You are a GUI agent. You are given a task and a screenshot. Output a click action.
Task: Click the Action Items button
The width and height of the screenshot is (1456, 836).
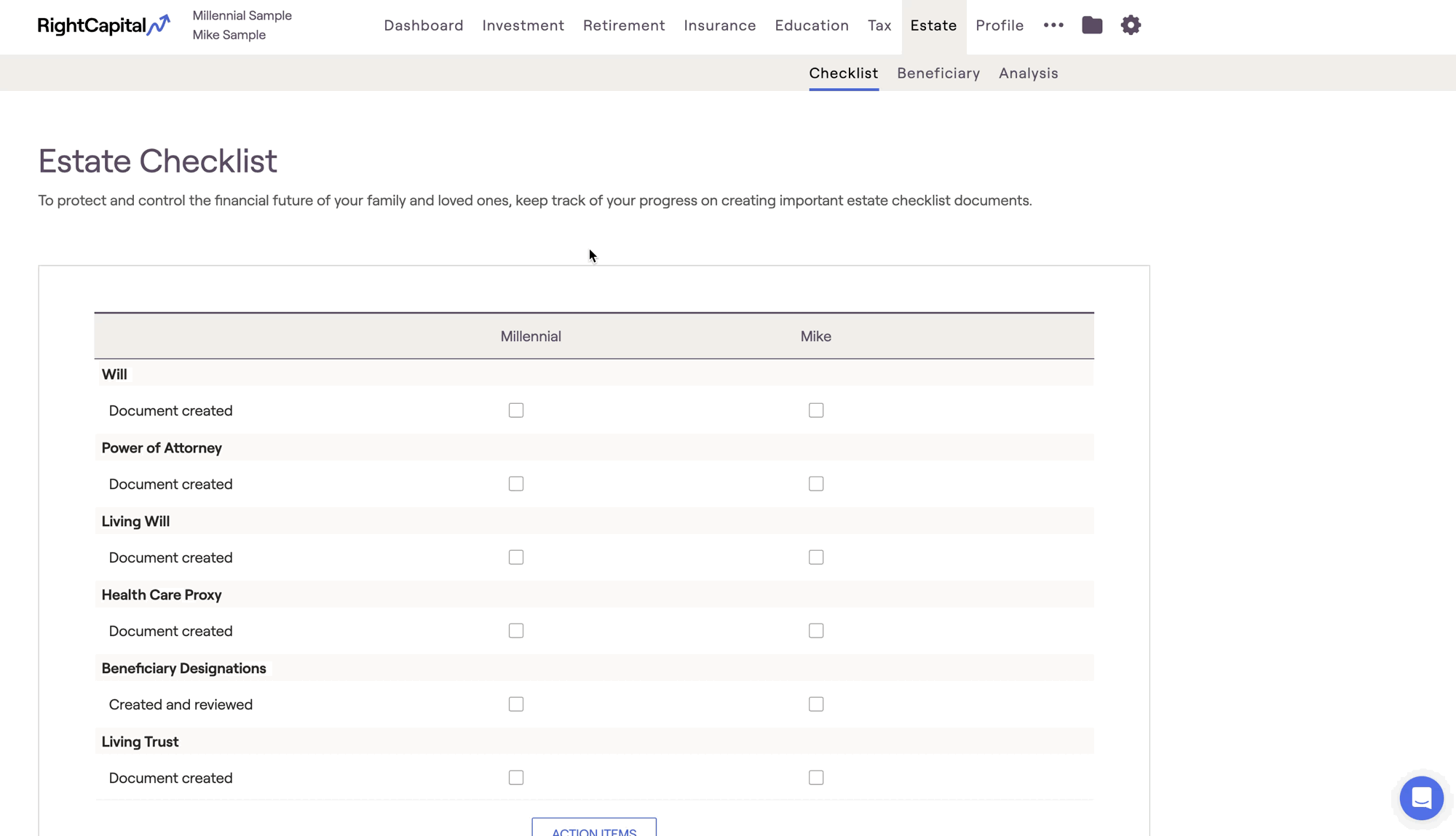click(x=593, y=829)
